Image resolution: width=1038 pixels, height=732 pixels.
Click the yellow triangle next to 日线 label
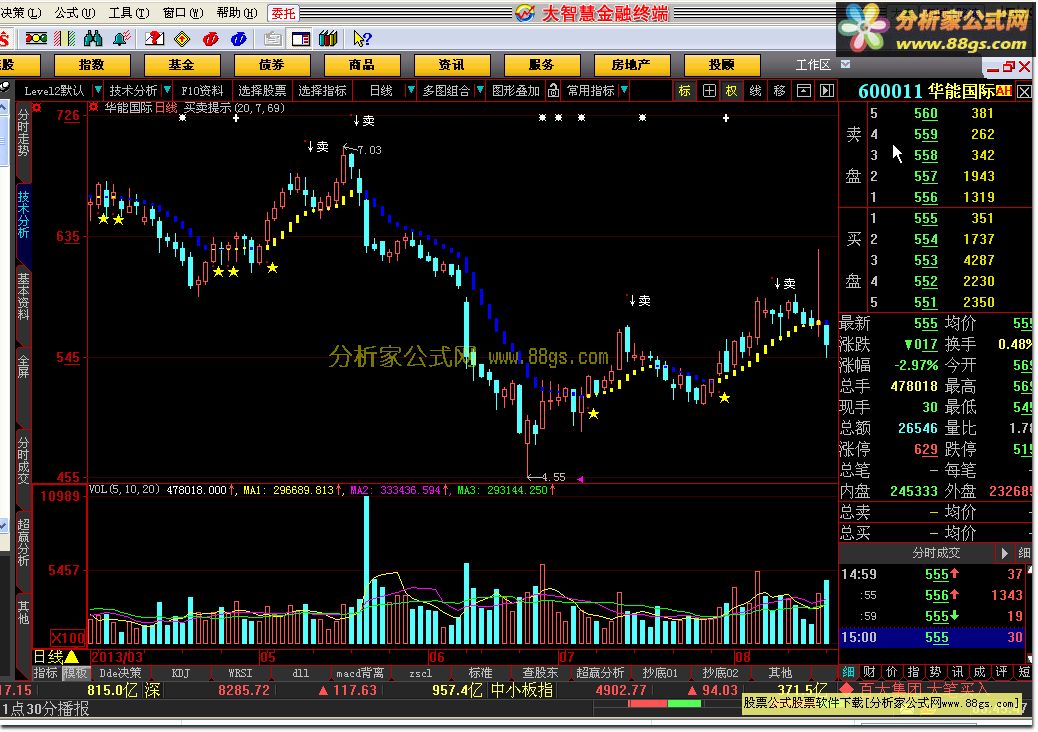click(71, 657)
